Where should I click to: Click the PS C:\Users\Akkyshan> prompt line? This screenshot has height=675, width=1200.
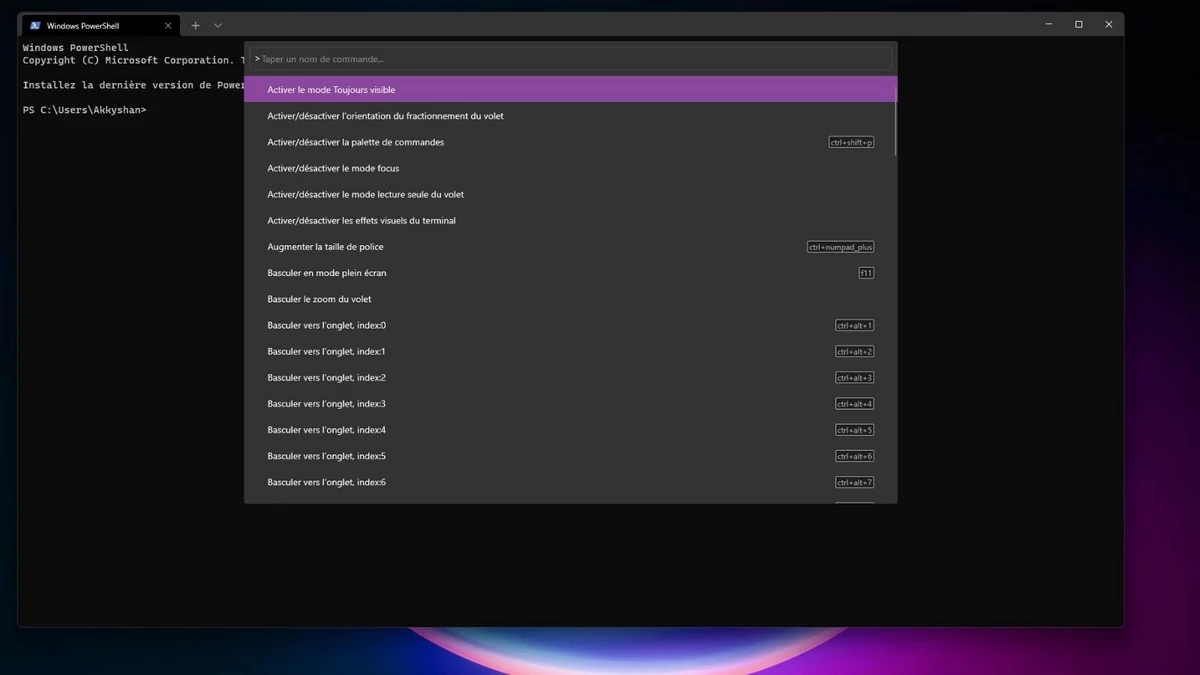84,110
